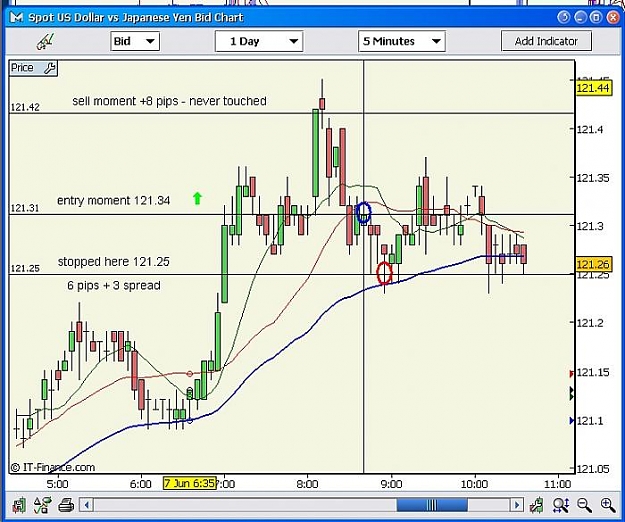Click the red triangle marker near 121.15
This screenshot has width=625, height=522.
(x=572, y=374)
